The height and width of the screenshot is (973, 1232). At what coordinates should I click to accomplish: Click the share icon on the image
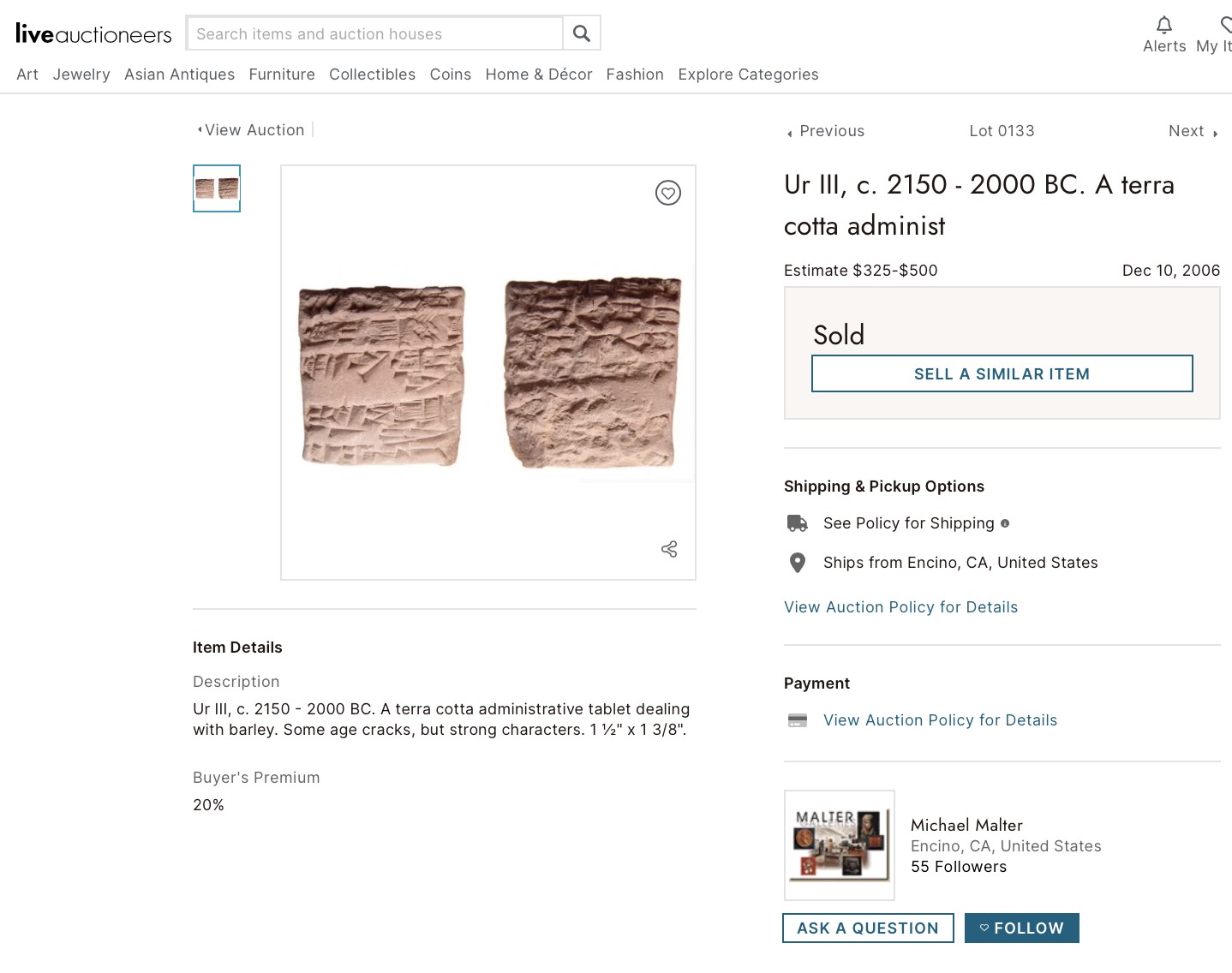(x=669, y=549)
